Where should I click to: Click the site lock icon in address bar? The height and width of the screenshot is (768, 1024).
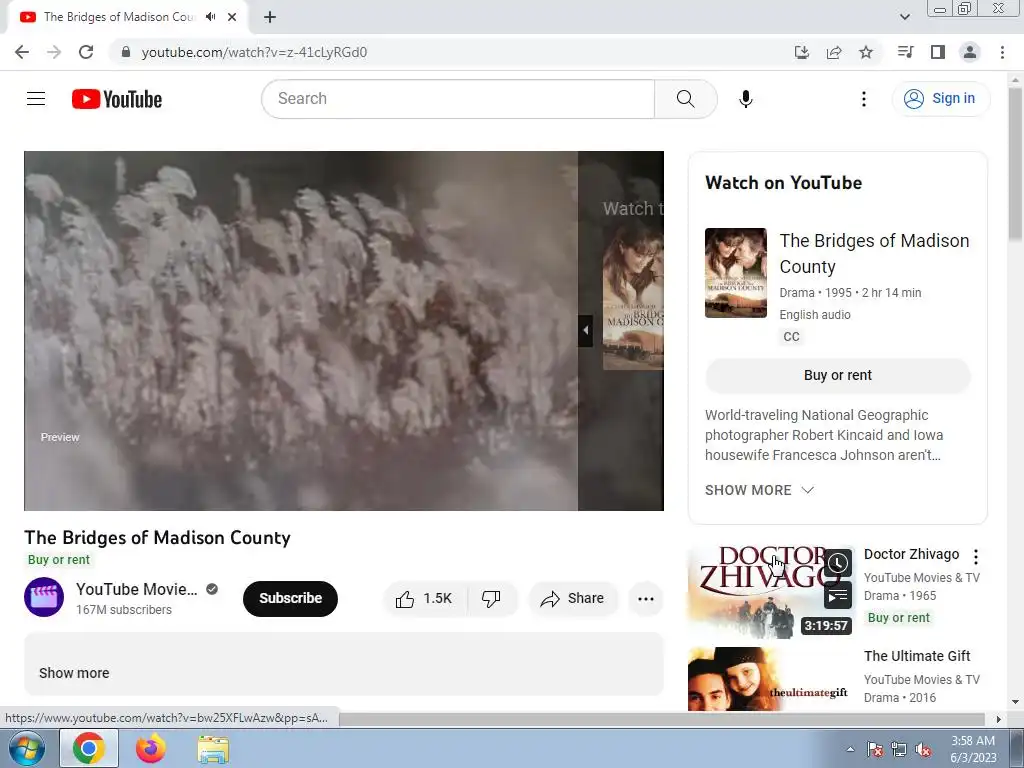click(x=126, y=52)
